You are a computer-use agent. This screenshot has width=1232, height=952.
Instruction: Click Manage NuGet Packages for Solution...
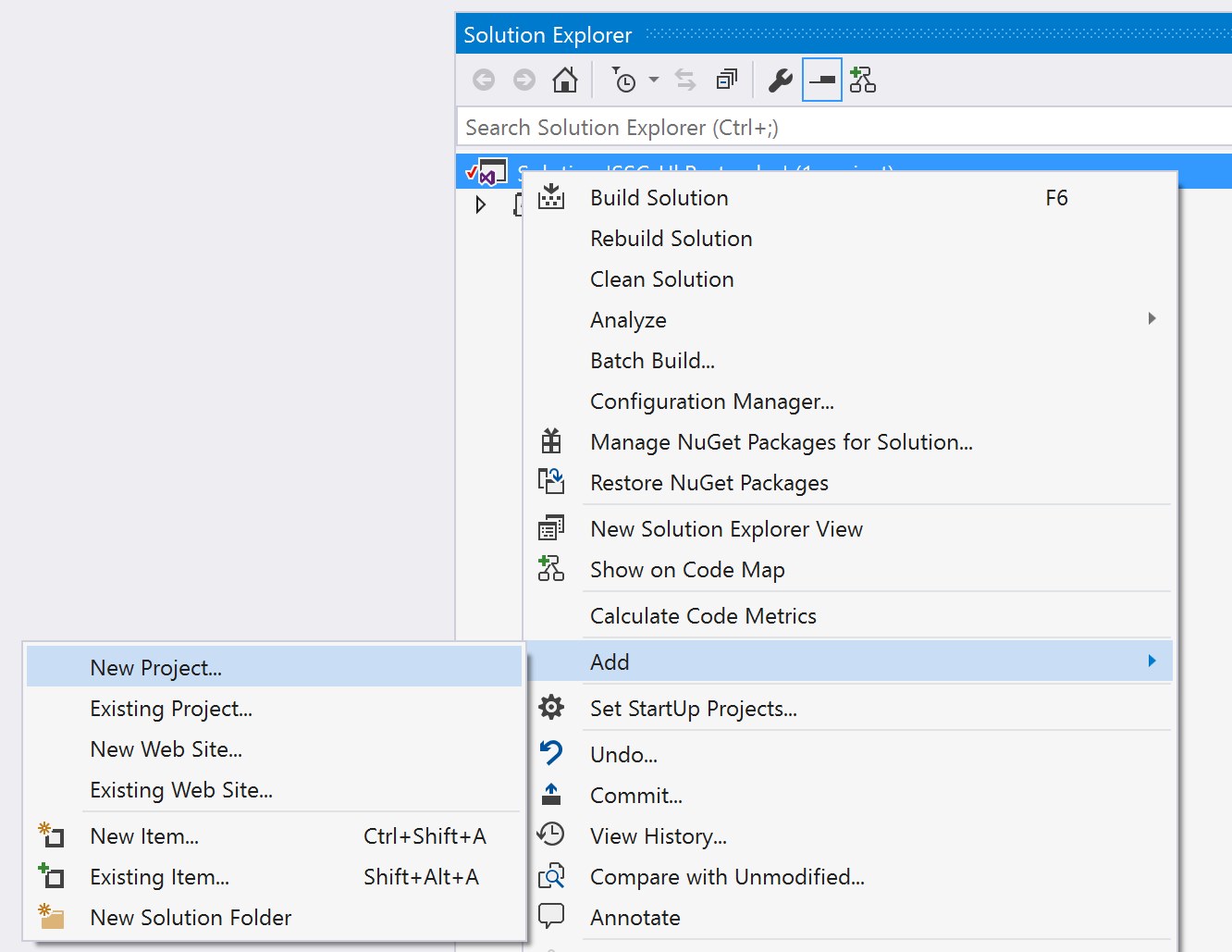pos(781,442)
